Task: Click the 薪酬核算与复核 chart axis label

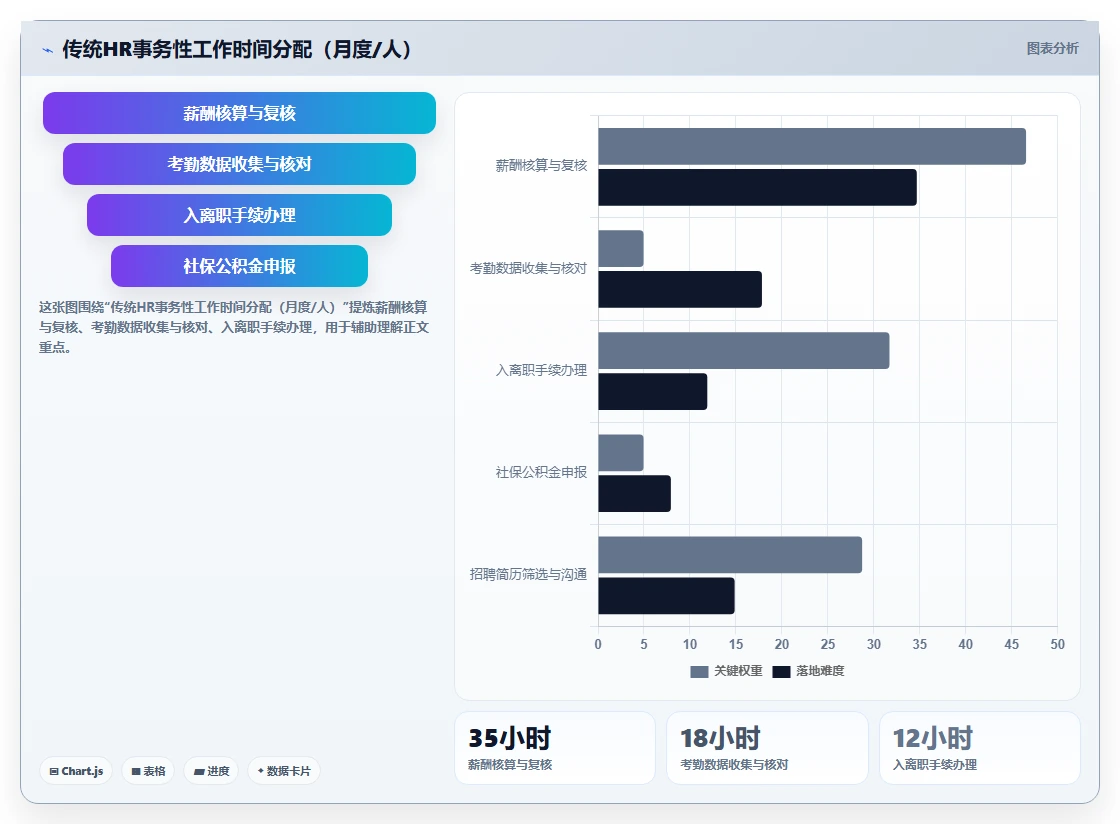Action: click(541, 166)
